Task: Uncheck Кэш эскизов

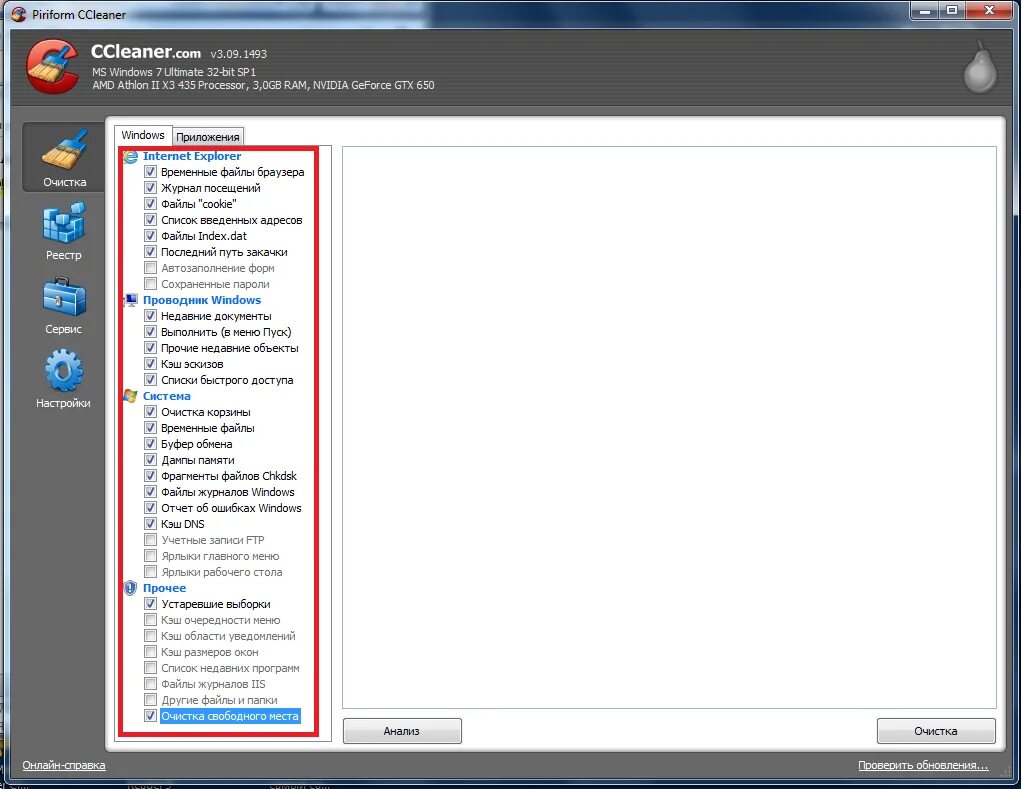Action: click(x=150, y=364)
